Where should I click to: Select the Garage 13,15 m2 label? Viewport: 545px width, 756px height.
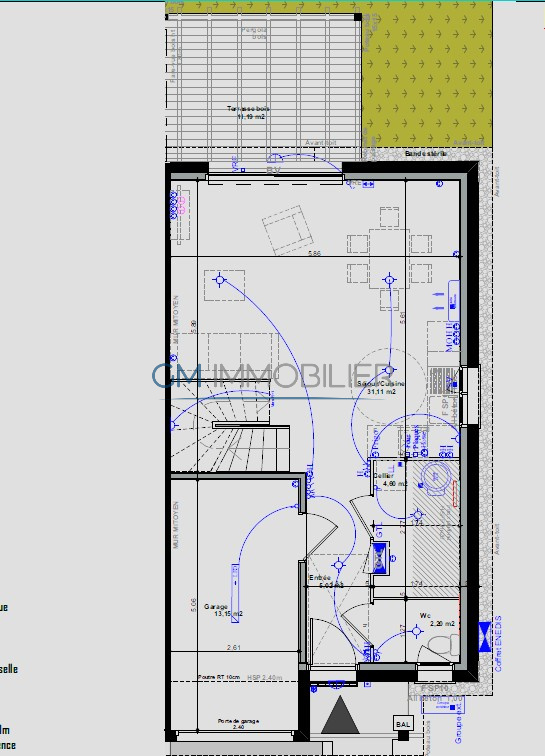coord(223,610)
